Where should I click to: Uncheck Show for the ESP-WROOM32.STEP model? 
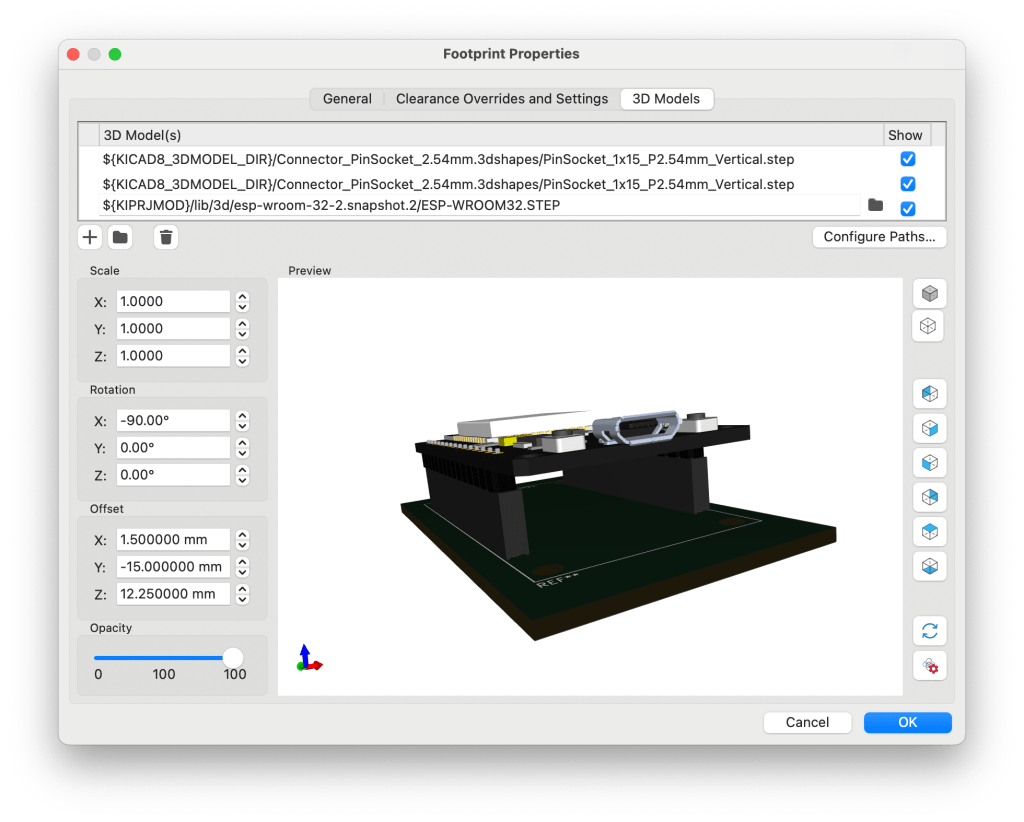[908, 208]
